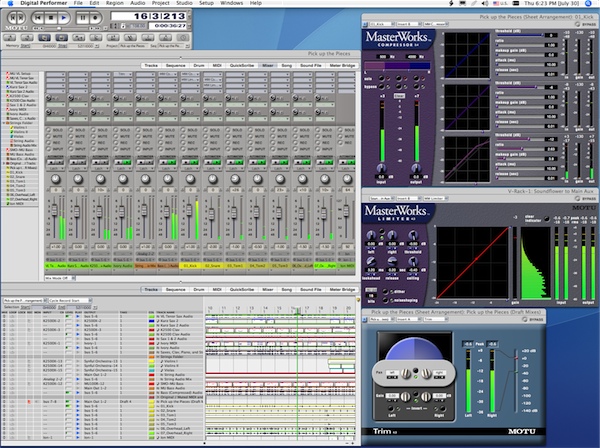Click the ceiling knob in the Limiter
600x448 pixels.
412,261
